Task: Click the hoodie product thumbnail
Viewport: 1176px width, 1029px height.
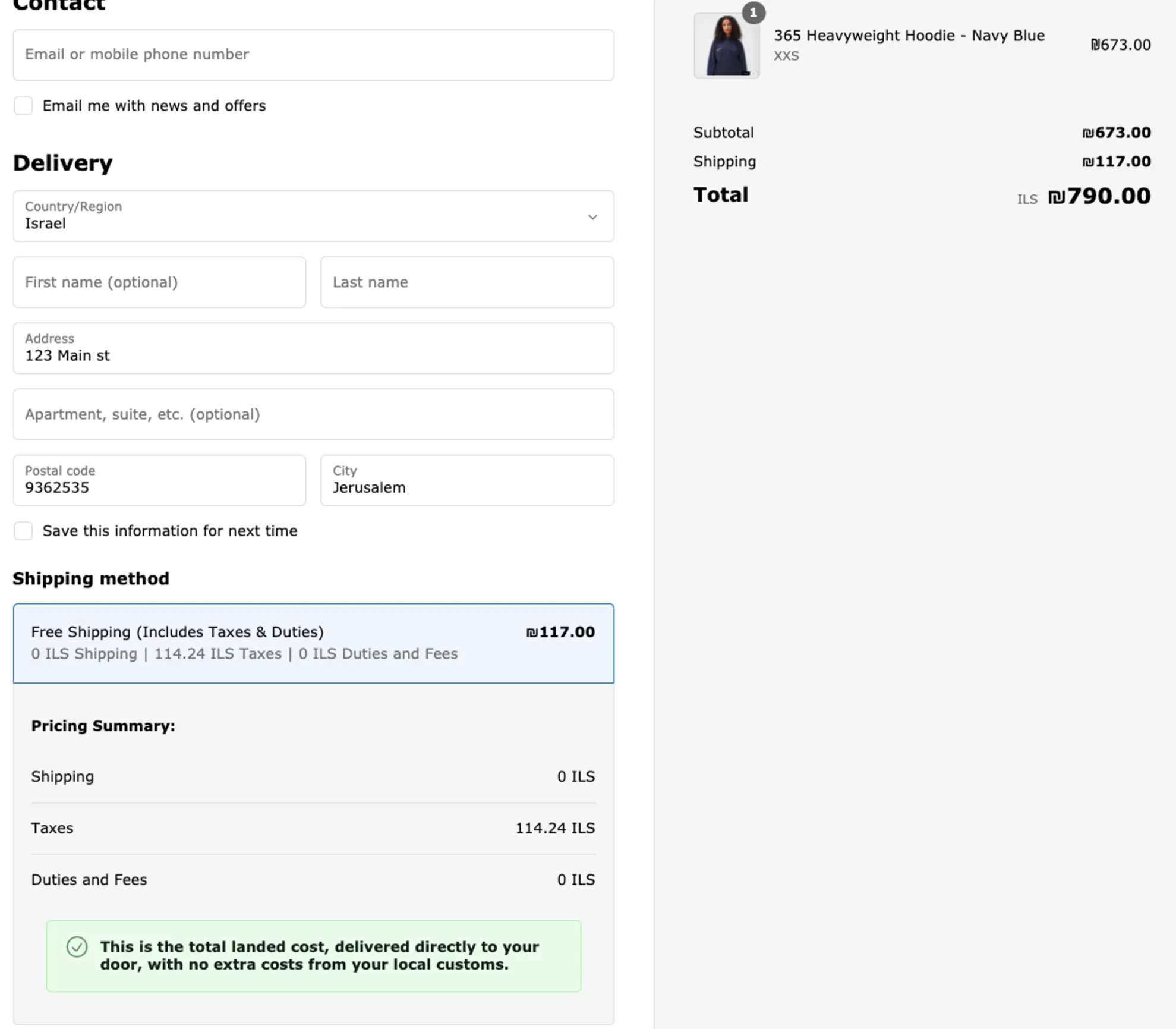Action: [x=726, y=46]
